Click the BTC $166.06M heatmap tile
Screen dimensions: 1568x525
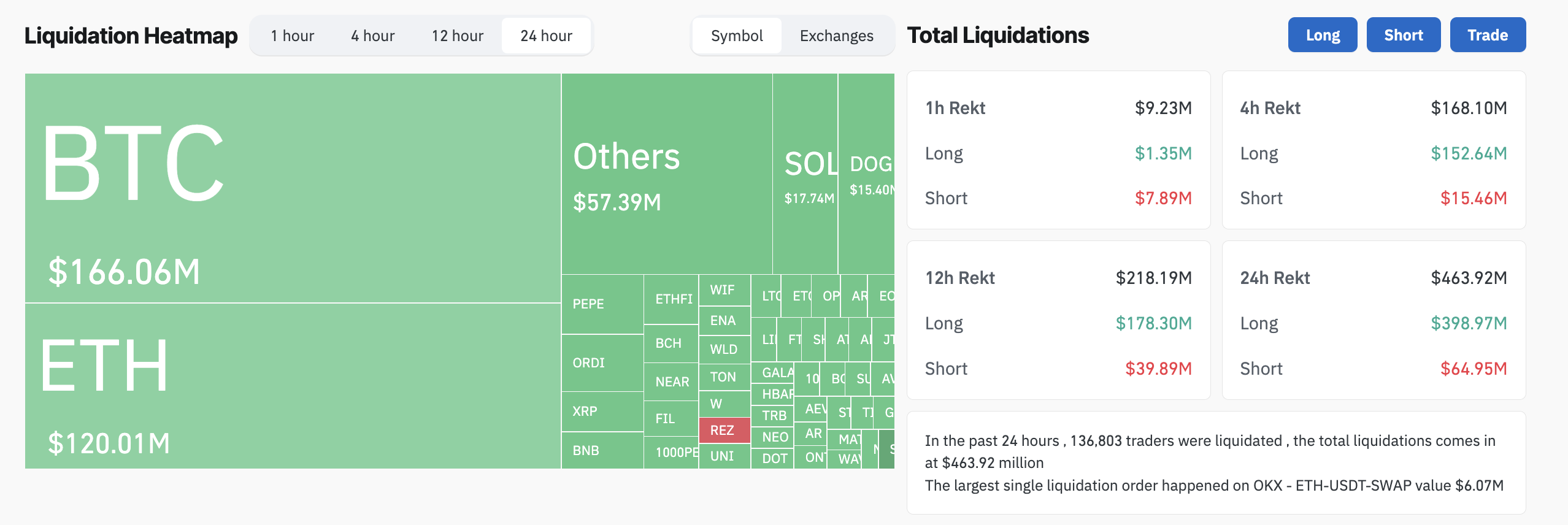pos(293,188)
